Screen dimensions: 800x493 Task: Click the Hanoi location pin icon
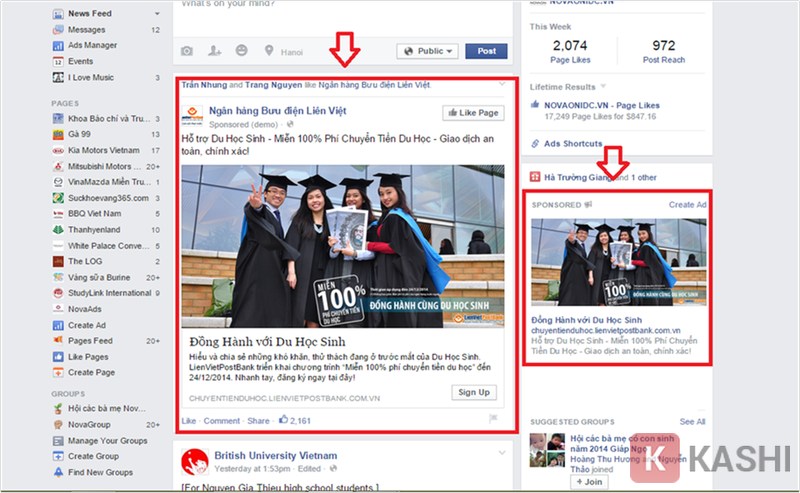[271, 51]
